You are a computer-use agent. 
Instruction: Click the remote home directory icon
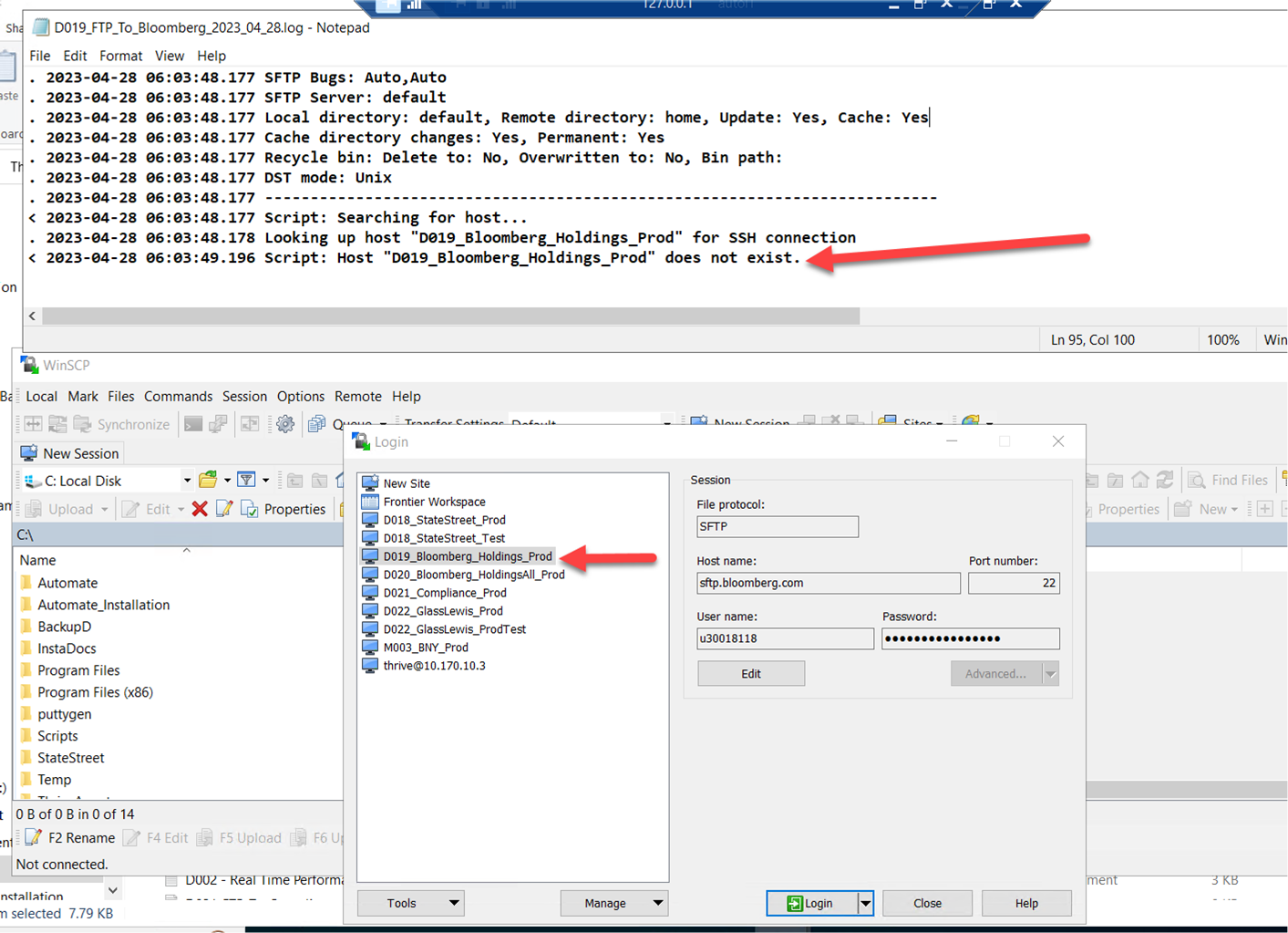1140,480
